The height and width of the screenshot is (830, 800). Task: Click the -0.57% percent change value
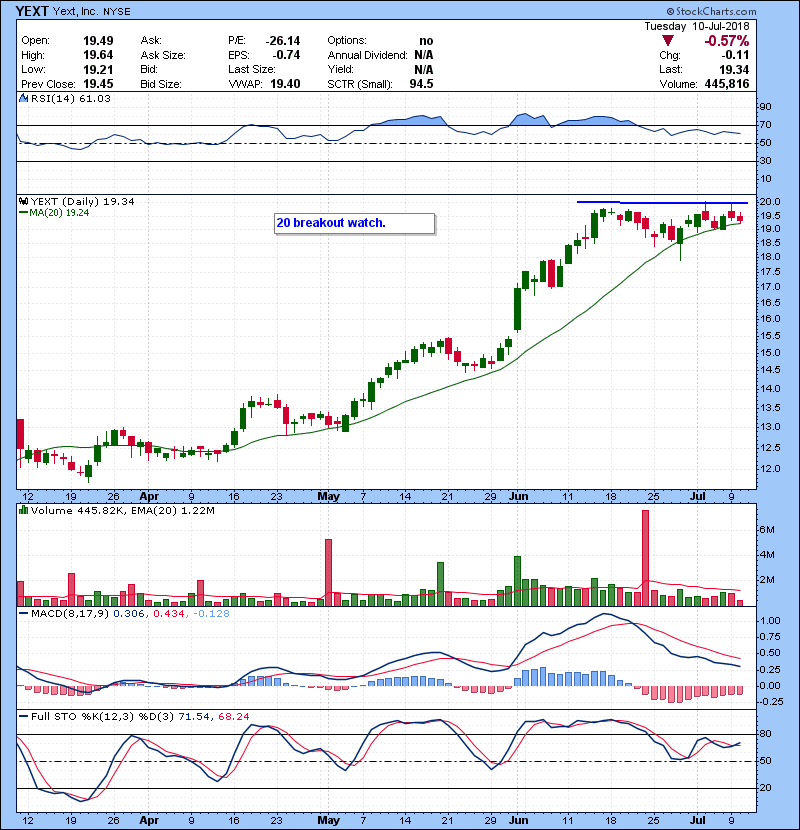coord(726,41)
